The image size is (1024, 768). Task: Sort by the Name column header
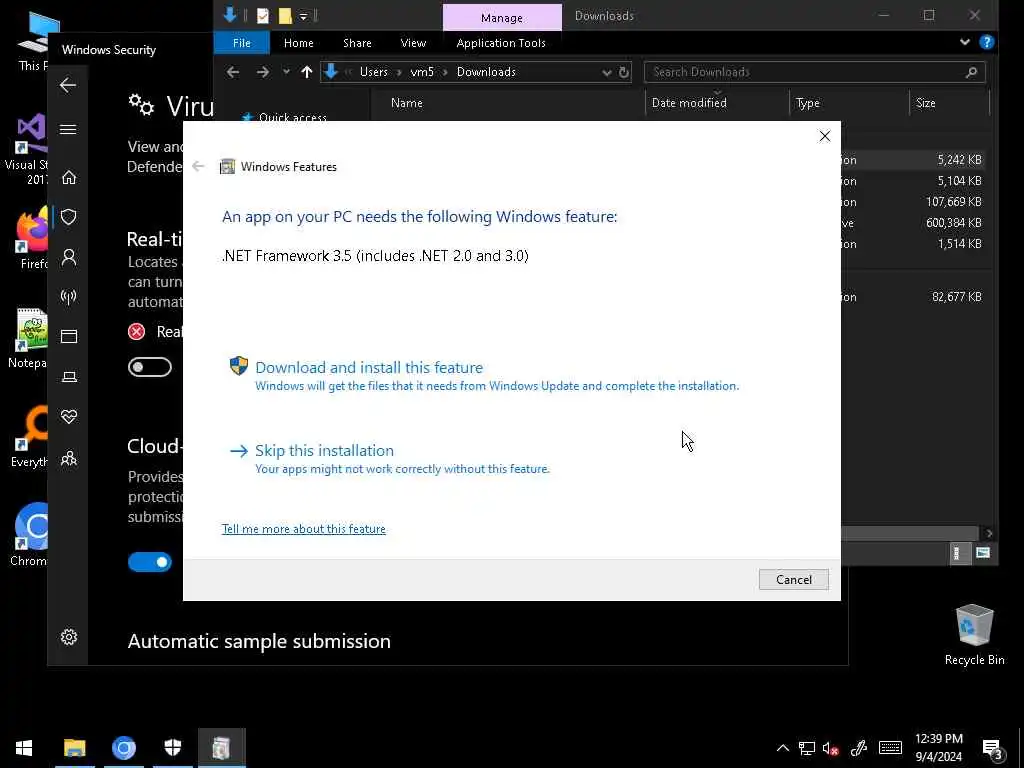coord(407,103)
